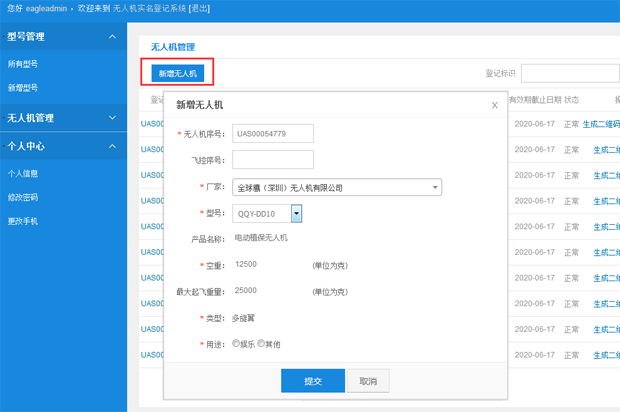Expand the 无人机管理 sidebar section chevron
The height and width of the screenshot is (412, 620).
[x=112, y=118]
